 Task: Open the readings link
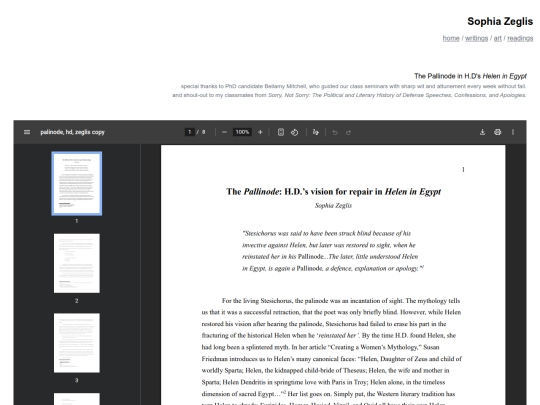[x=520, y=38]
